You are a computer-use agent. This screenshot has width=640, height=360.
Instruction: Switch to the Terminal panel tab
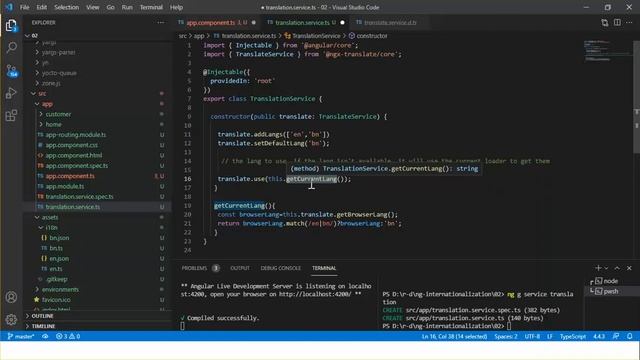pos(324,268)
